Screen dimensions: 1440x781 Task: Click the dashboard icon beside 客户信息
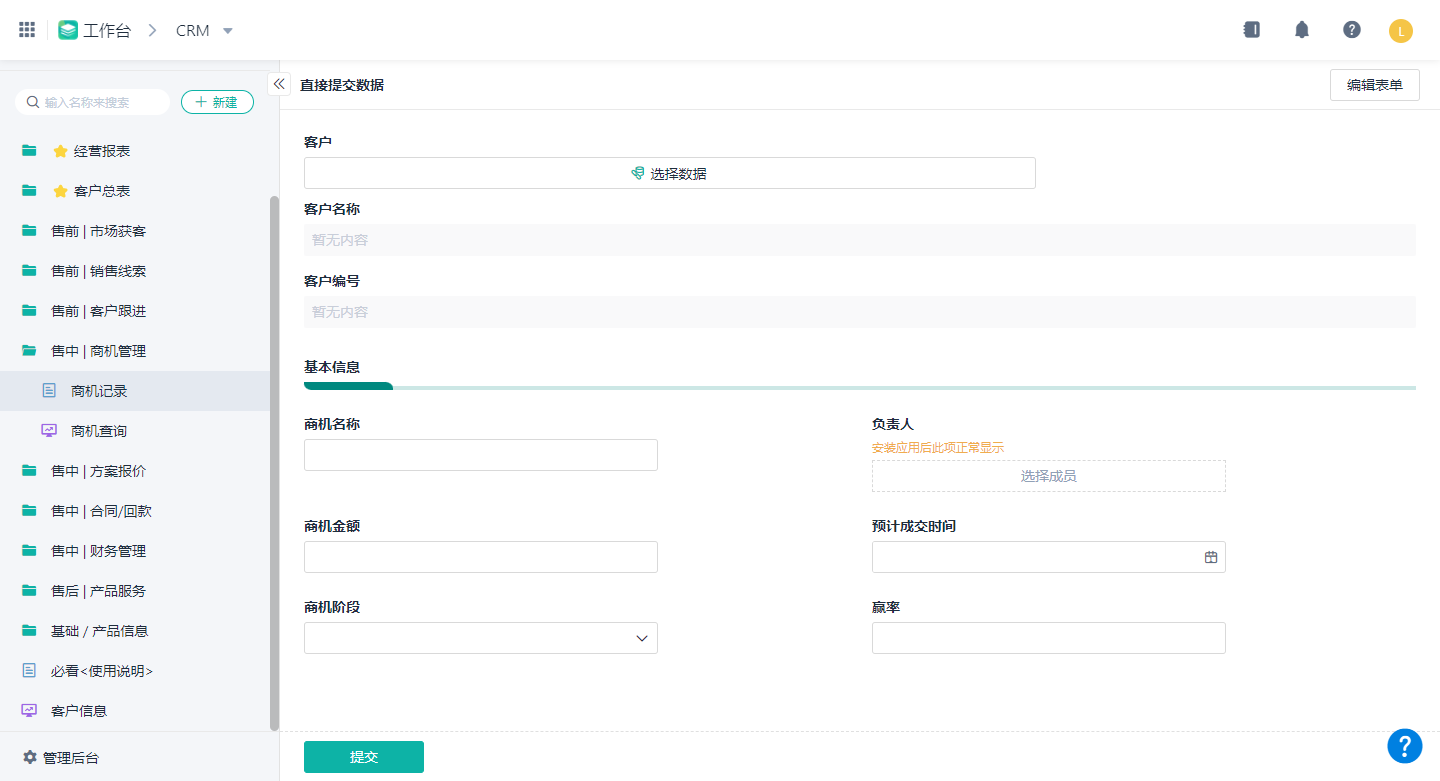click(29, 711)
